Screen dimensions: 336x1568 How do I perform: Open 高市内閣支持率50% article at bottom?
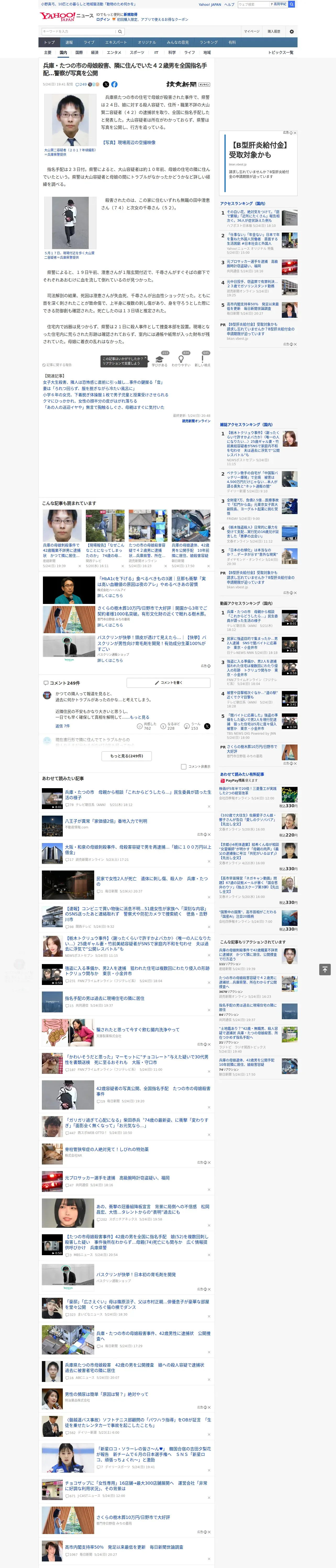pos(124,1547)
